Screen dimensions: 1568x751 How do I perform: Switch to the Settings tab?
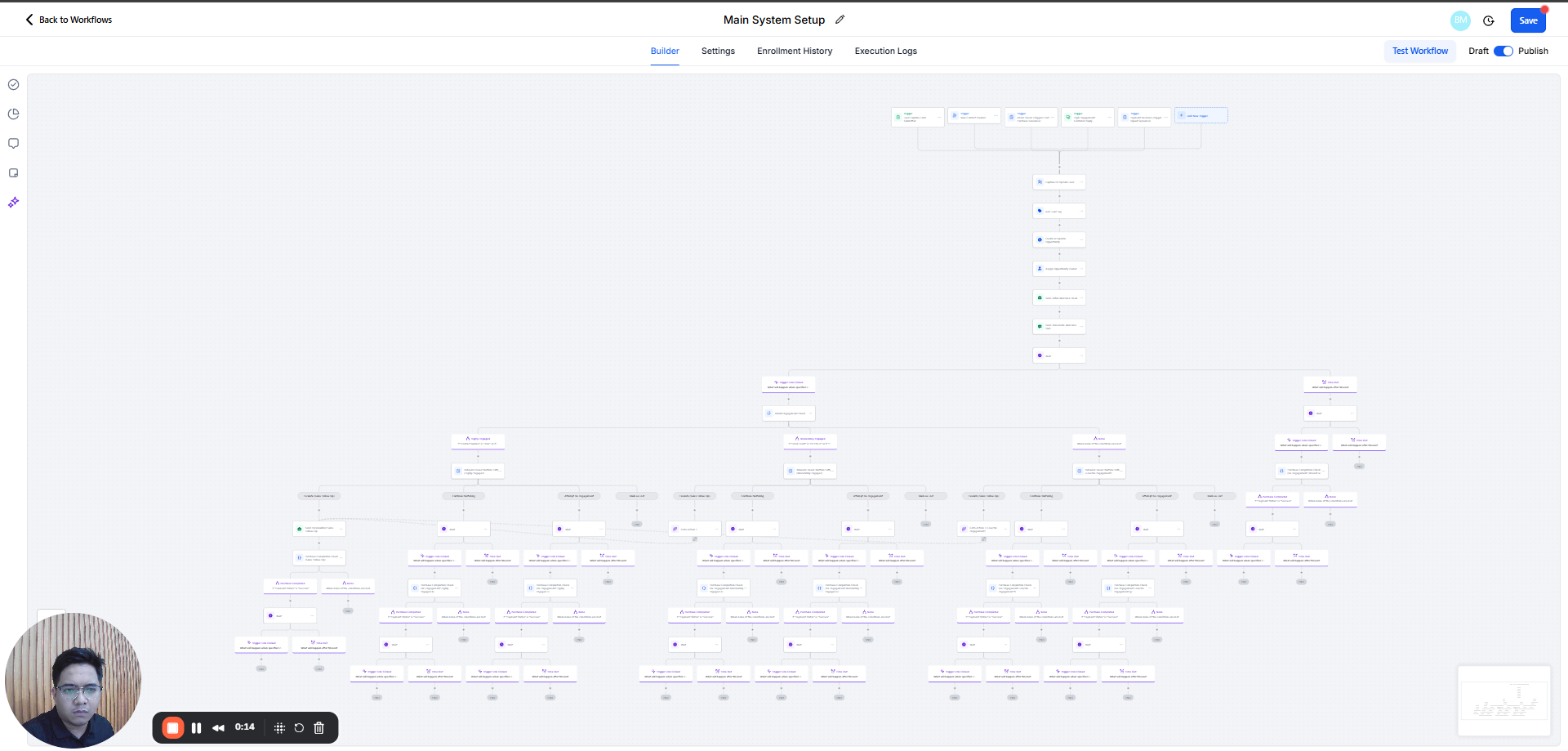point(718,51)
